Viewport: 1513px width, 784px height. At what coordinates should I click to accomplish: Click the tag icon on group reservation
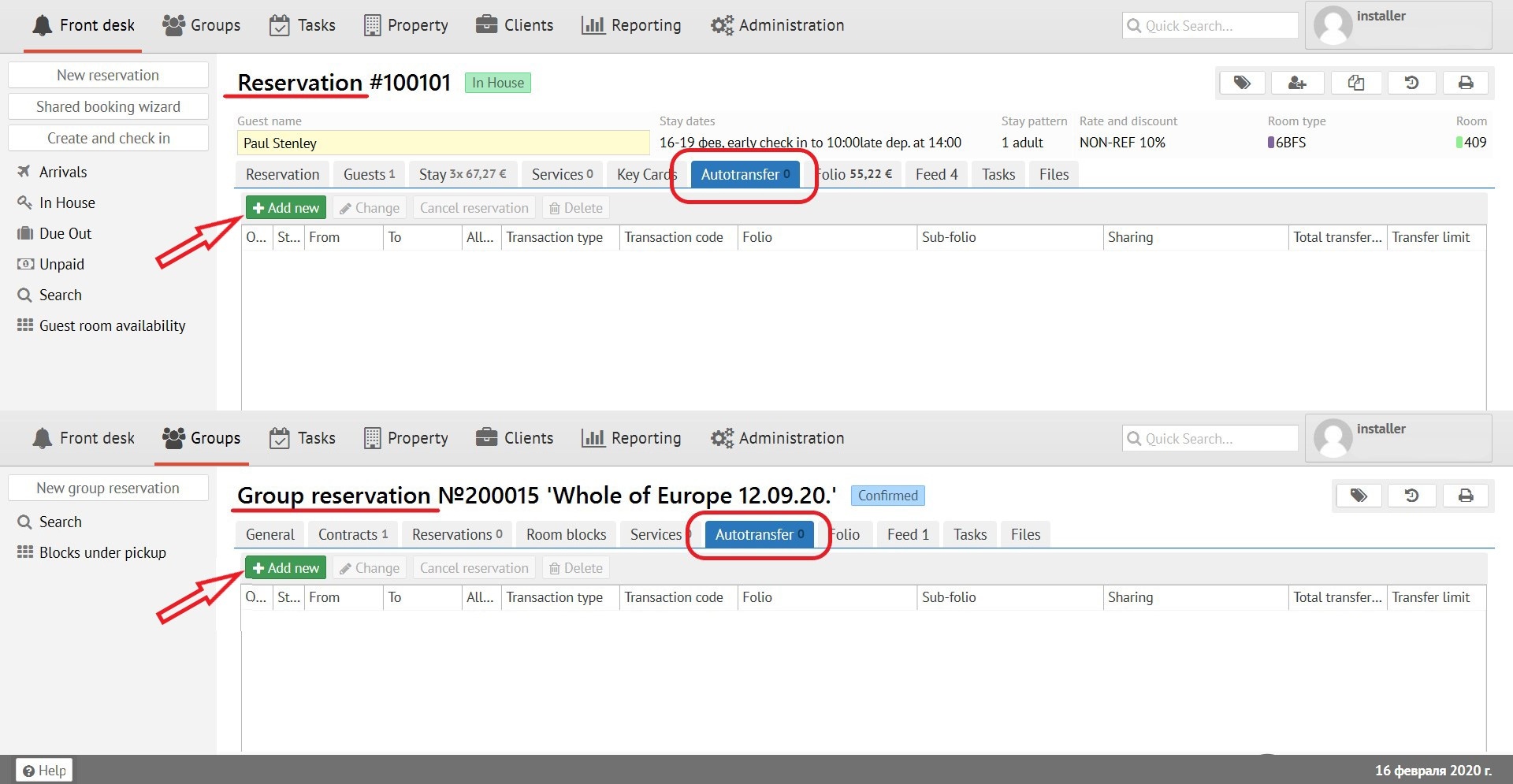[x=1359, y=496]
